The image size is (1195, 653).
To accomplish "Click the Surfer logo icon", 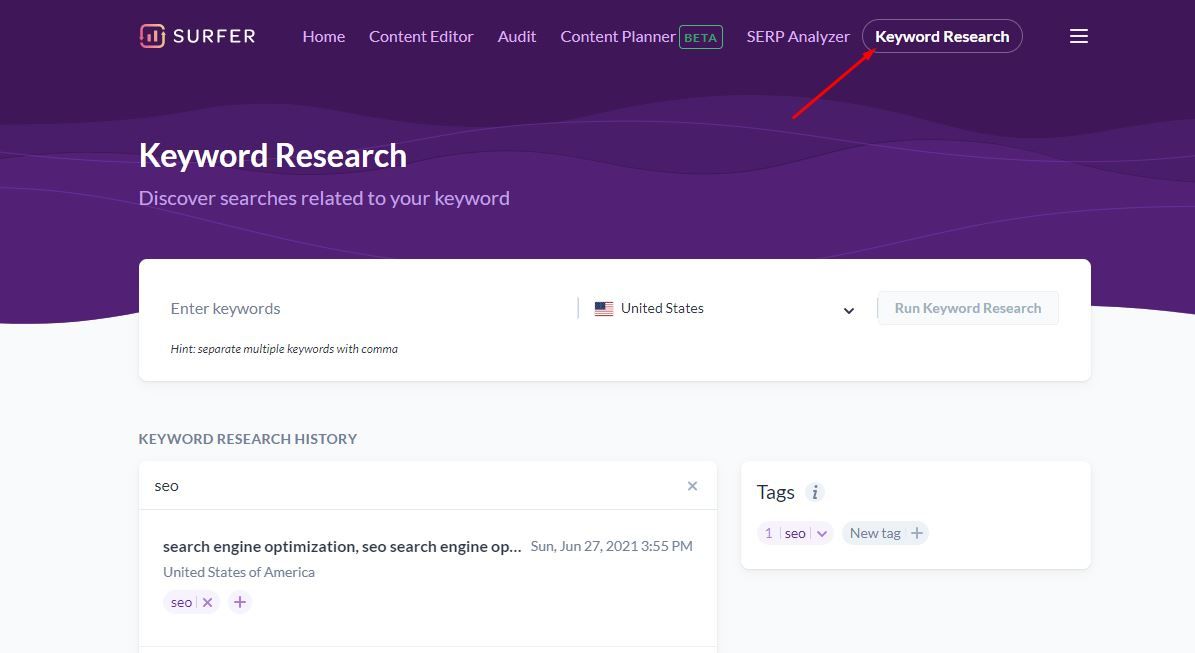I will point(152,36).
